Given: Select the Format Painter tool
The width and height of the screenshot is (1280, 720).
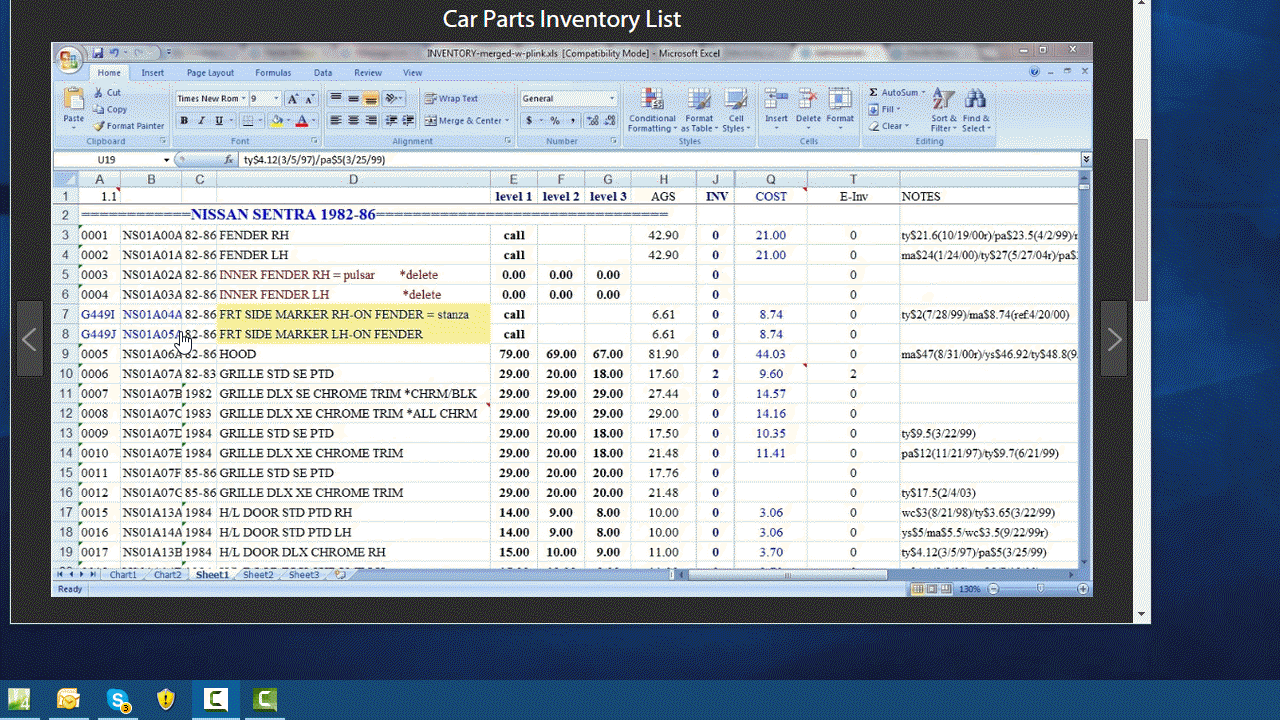Looking at the screenshot, I should [x=129, y=126].
